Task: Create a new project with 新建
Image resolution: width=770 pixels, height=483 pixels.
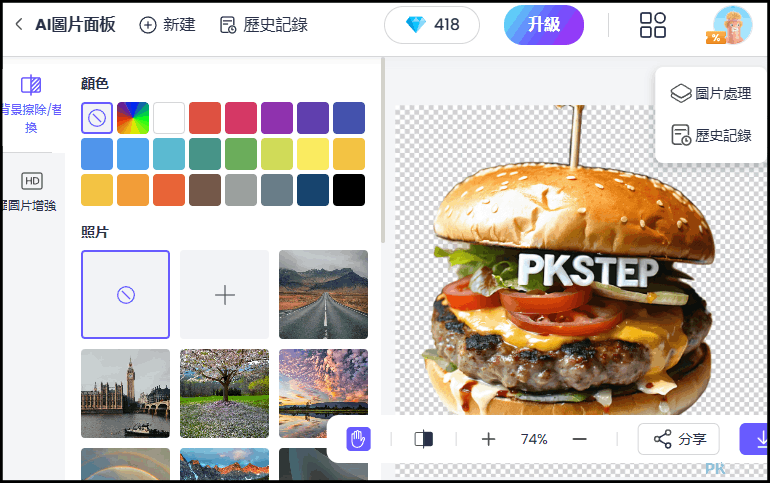Action: point(167,25)
